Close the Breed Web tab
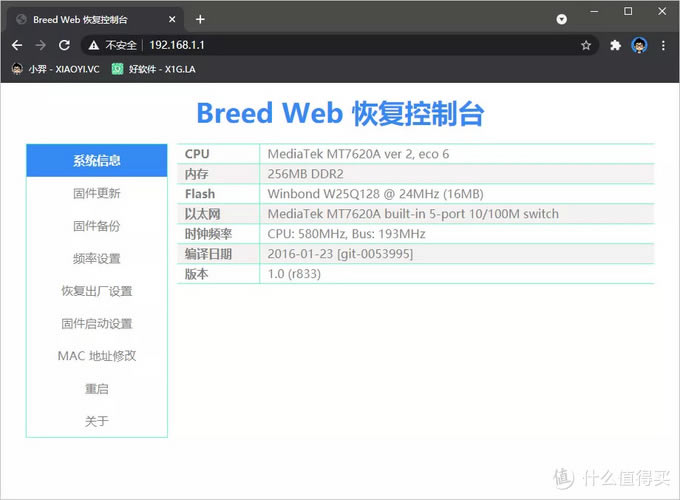This screenshot has height=500, width=680. 172,19
